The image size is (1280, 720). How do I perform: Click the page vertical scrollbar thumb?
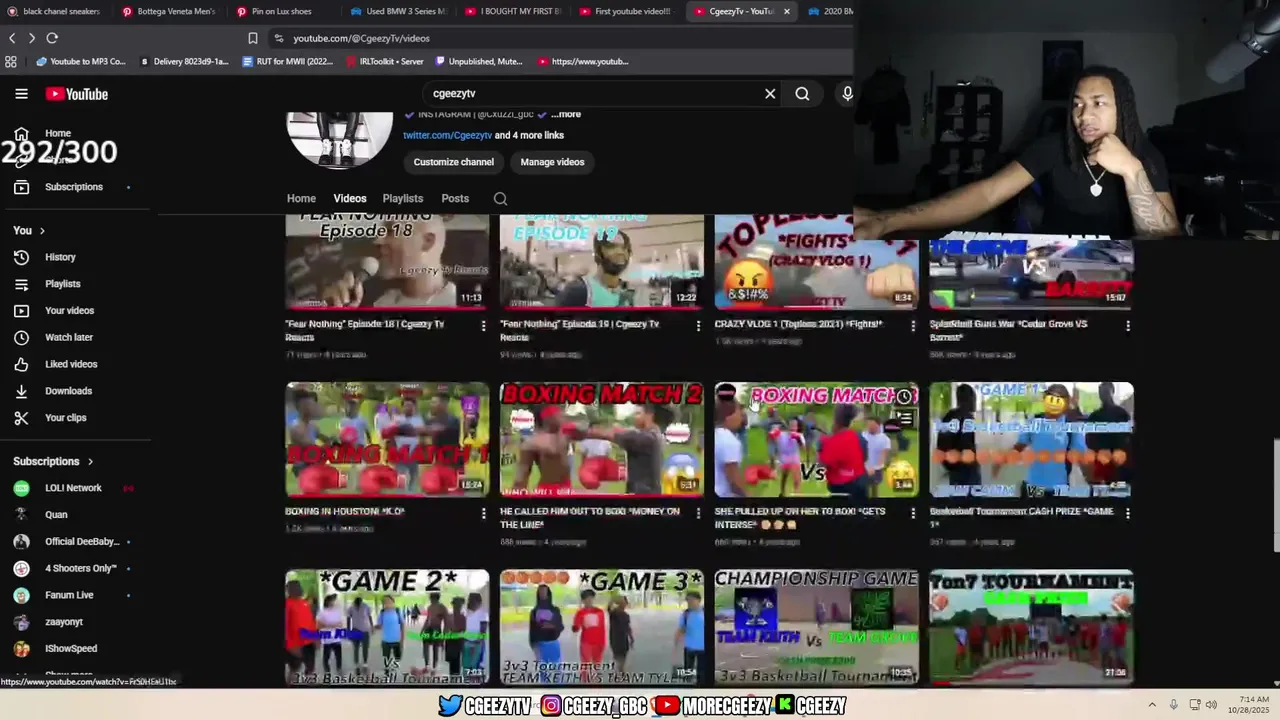click(x=1276, y=495)
